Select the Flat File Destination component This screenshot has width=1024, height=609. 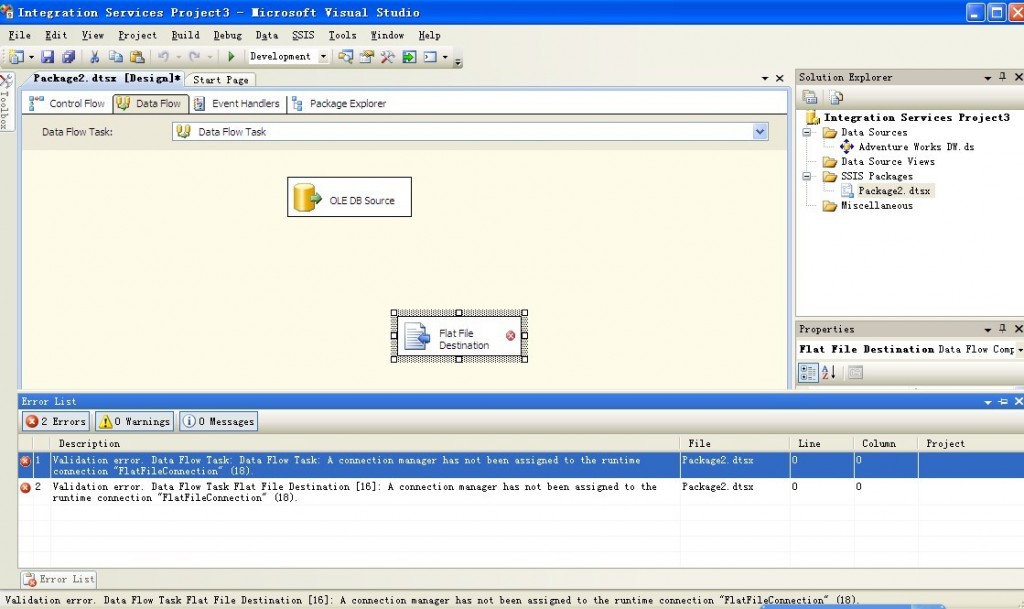(x=459, y=336)
